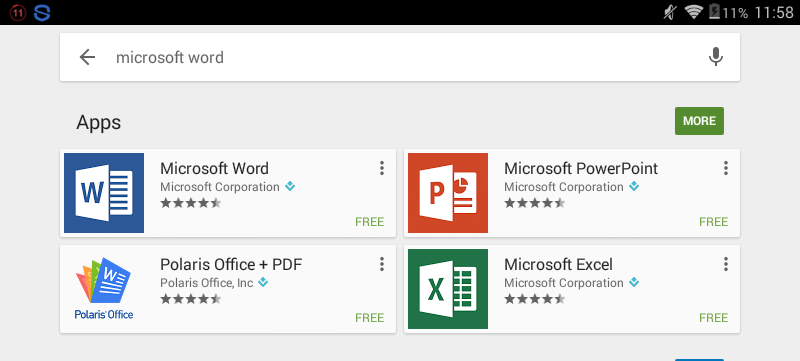Image resolution: width=800 pixels, height=361 pixels.
Task: Open overflow menu for Microsoft Word
Action: click(382, 168)
